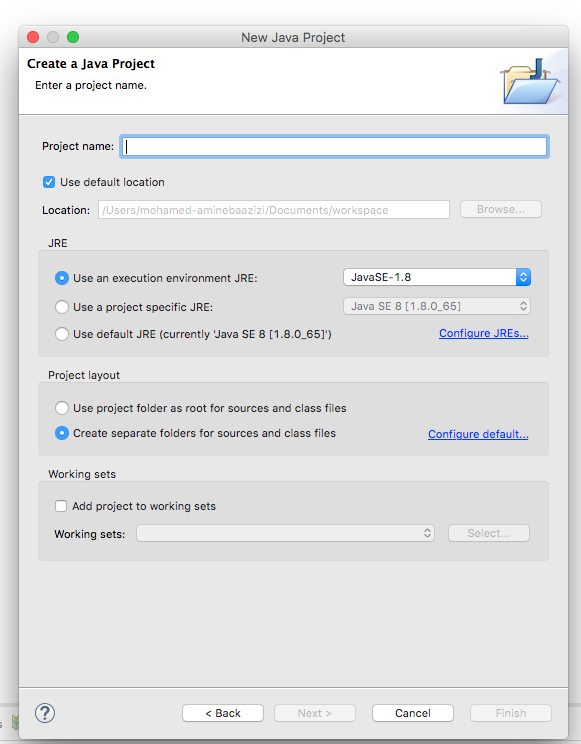Viewport: 581px width, 744px height.
Task: Open the JavaSE-1.8 execution environment dropdown
Action: (x=437, y=277)
